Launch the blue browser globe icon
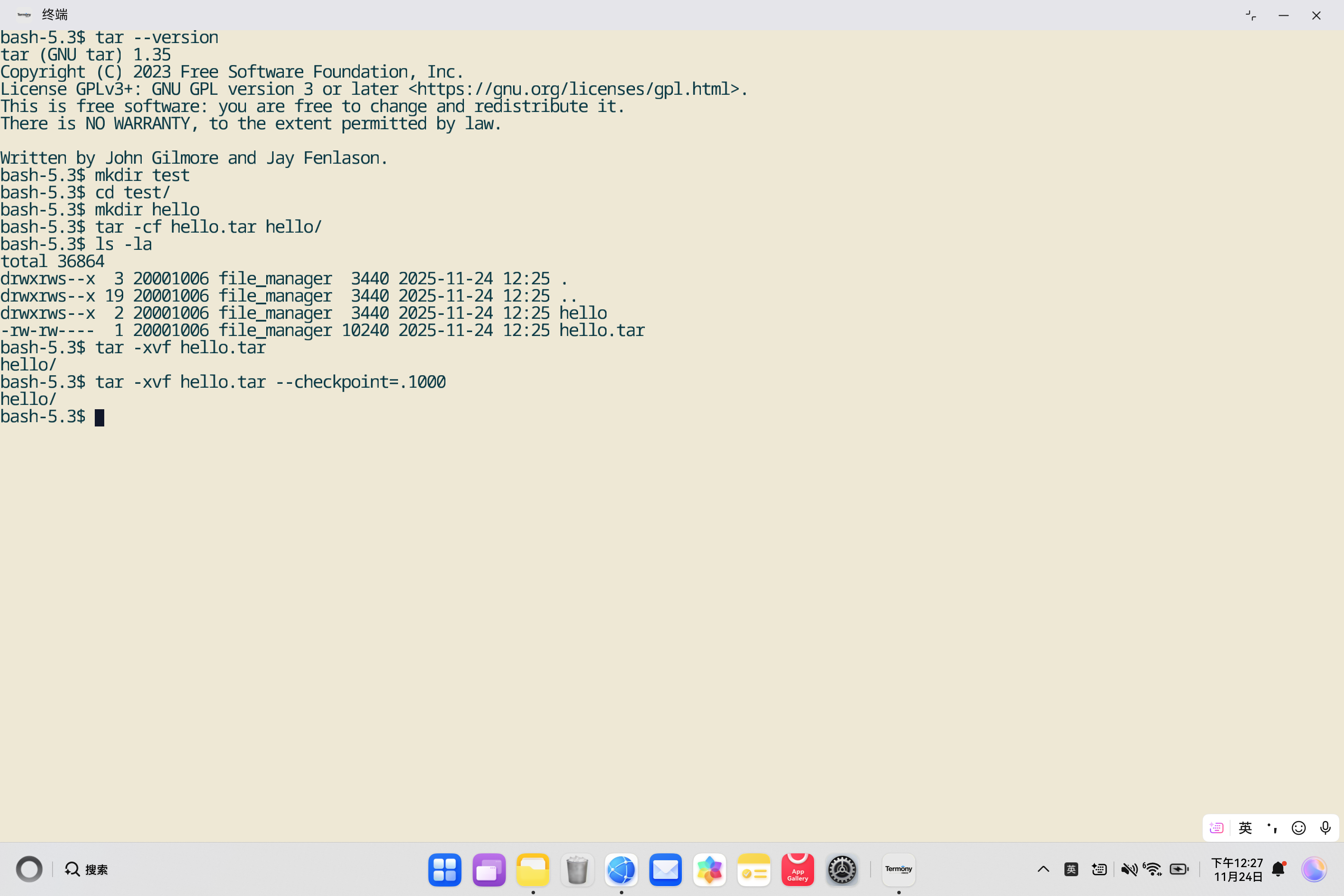Image resolution: width=1344 pixels, height=896 pixels. tap(621, 869)
